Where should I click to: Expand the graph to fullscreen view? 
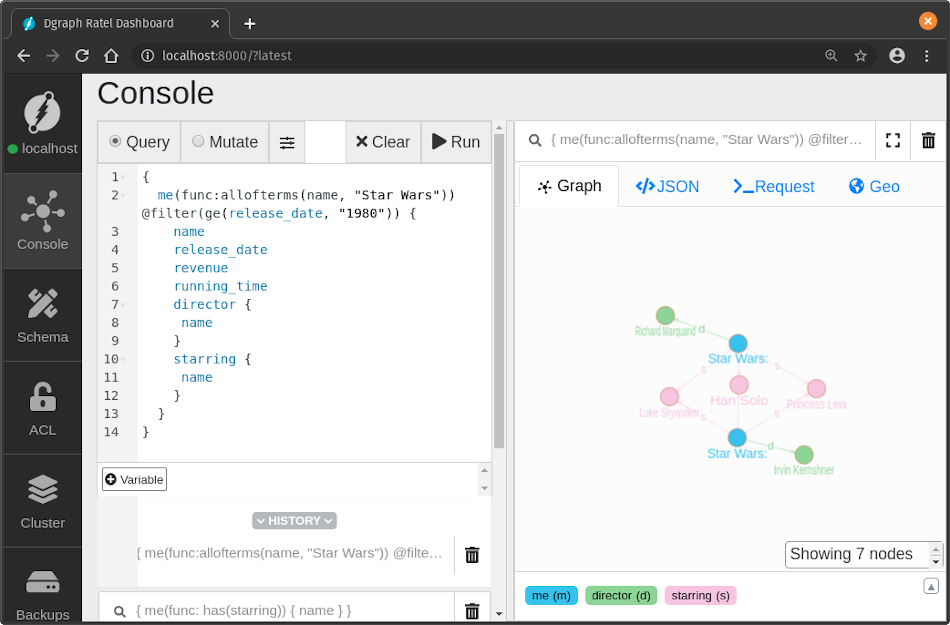click(892, 140)
